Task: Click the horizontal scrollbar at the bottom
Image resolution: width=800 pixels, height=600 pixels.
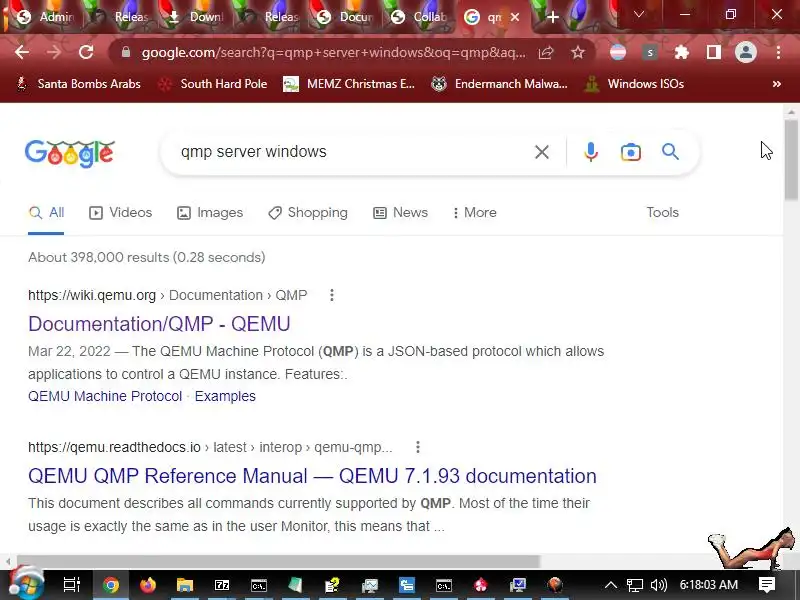Action: [279, 561]
